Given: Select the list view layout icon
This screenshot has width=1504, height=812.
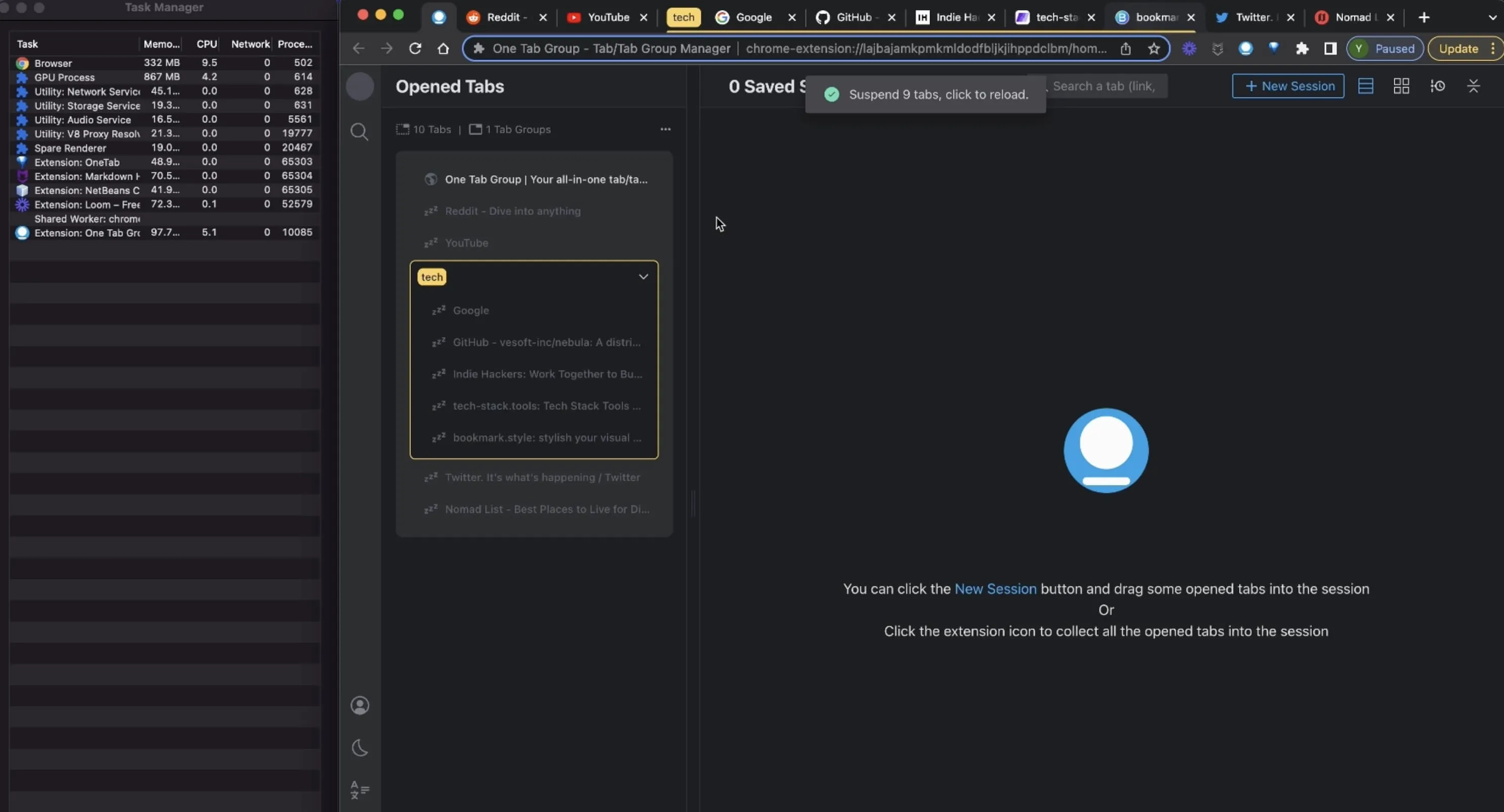Looking at the screenshot, I should tap(1365, 85).
